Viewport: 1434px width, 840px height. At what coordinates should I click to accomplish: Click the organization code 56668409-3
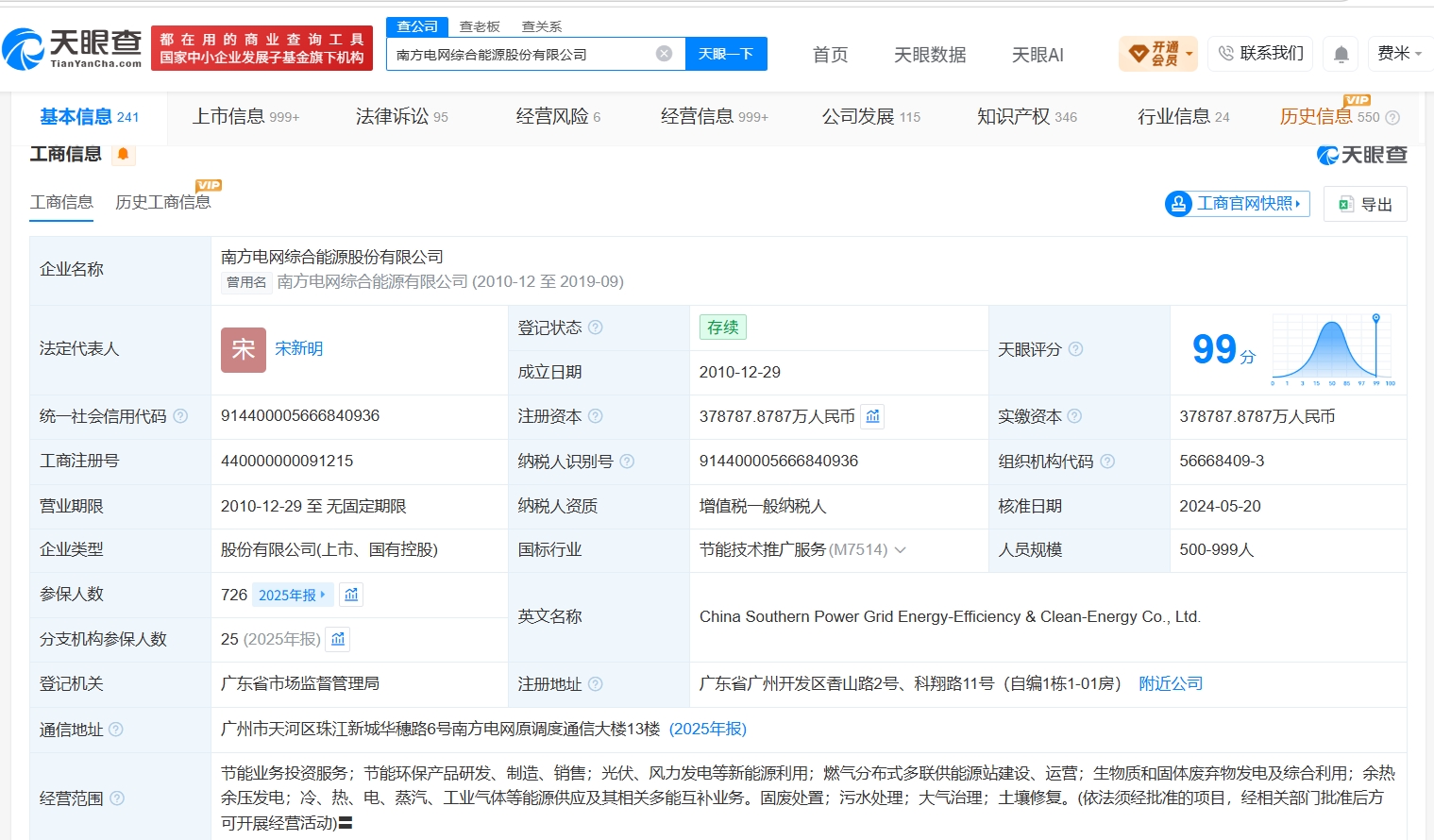tap(1222, 461)
